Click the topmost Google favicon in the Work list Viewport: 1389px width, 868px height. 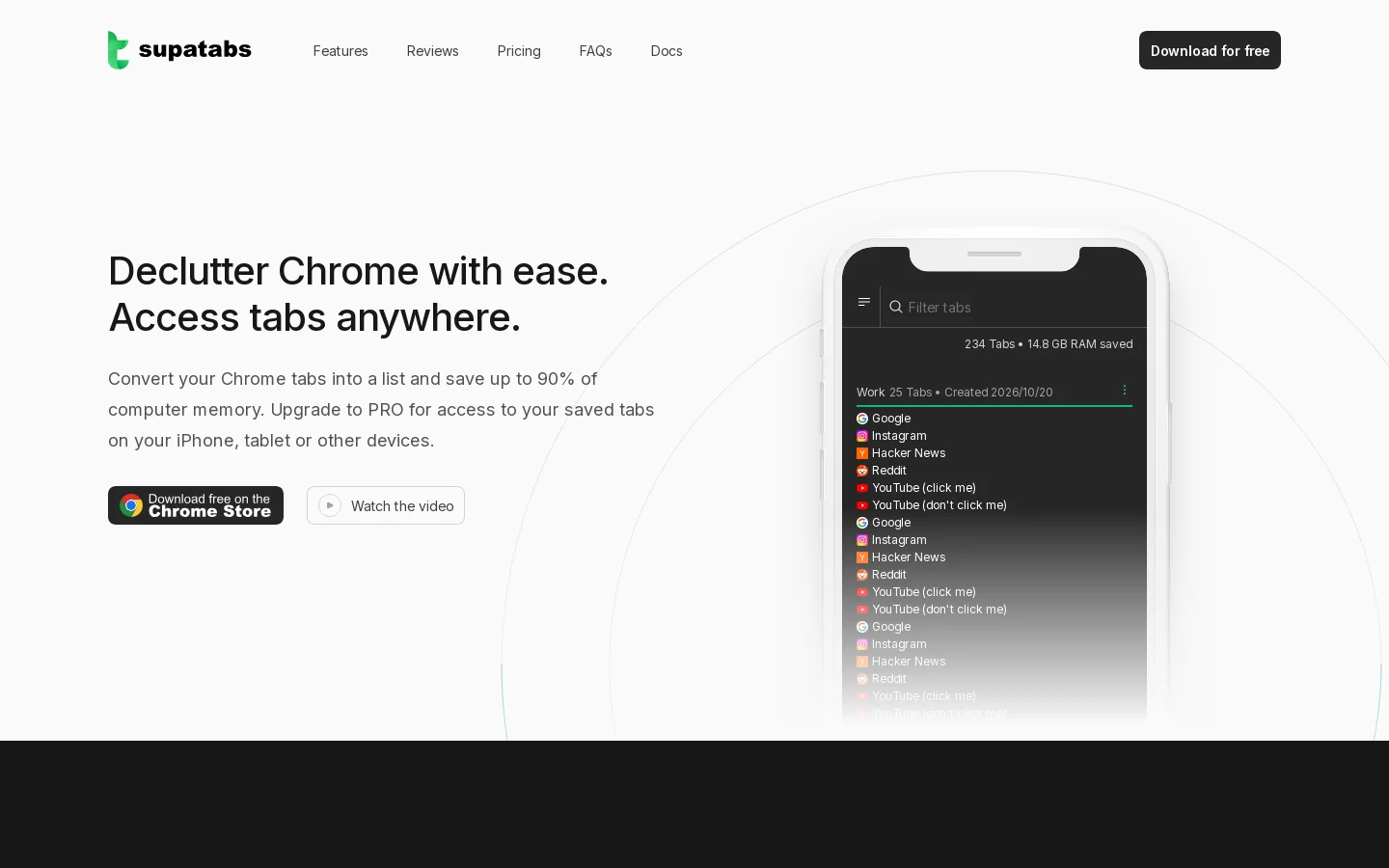click(862, 419)
